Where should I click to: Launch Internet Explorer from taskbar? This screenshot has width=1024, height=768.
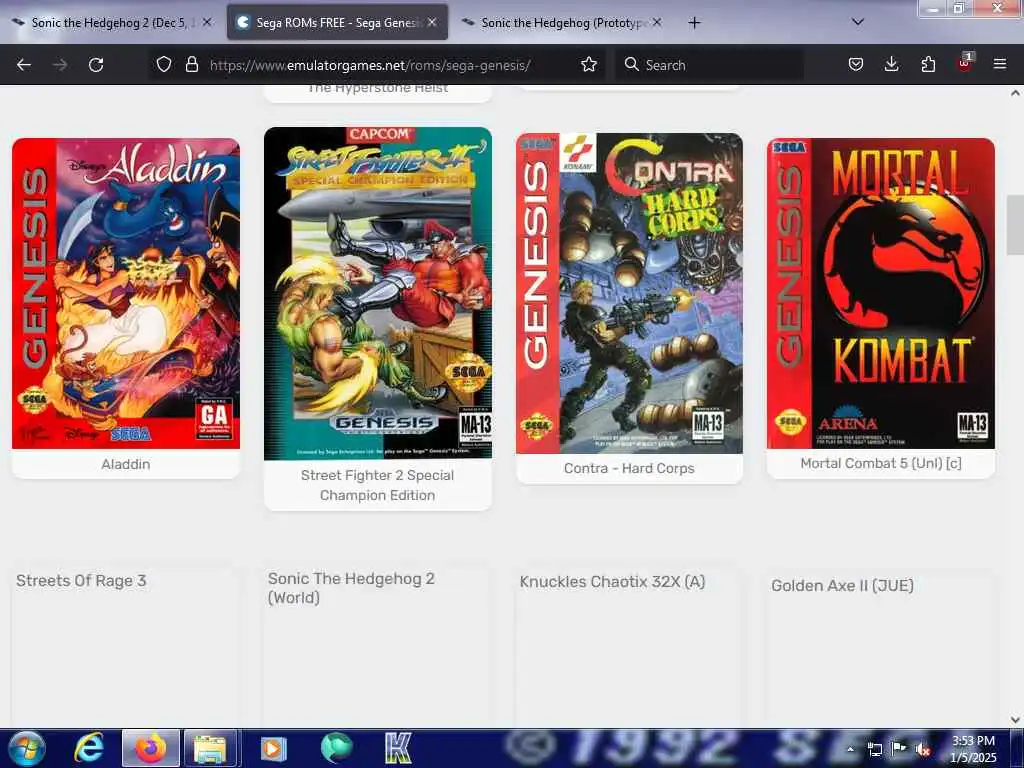(x=89, y=748)
